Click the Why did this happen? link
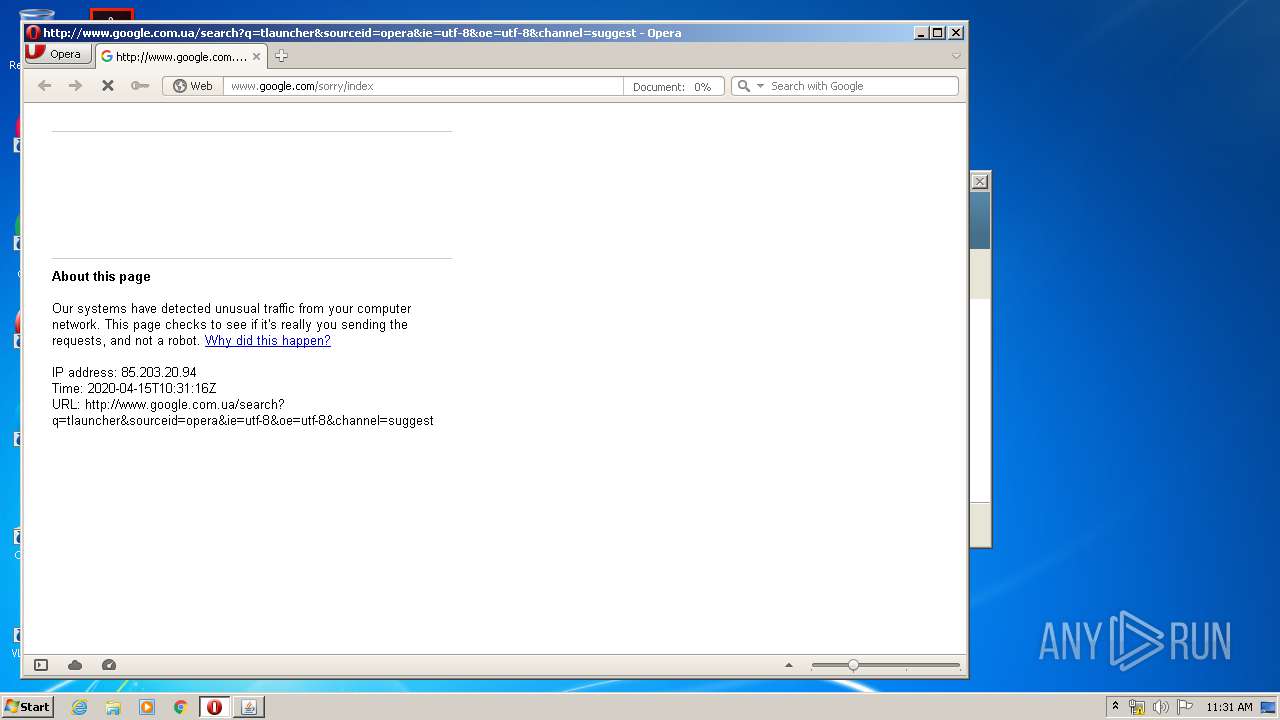 pos(268,341)
